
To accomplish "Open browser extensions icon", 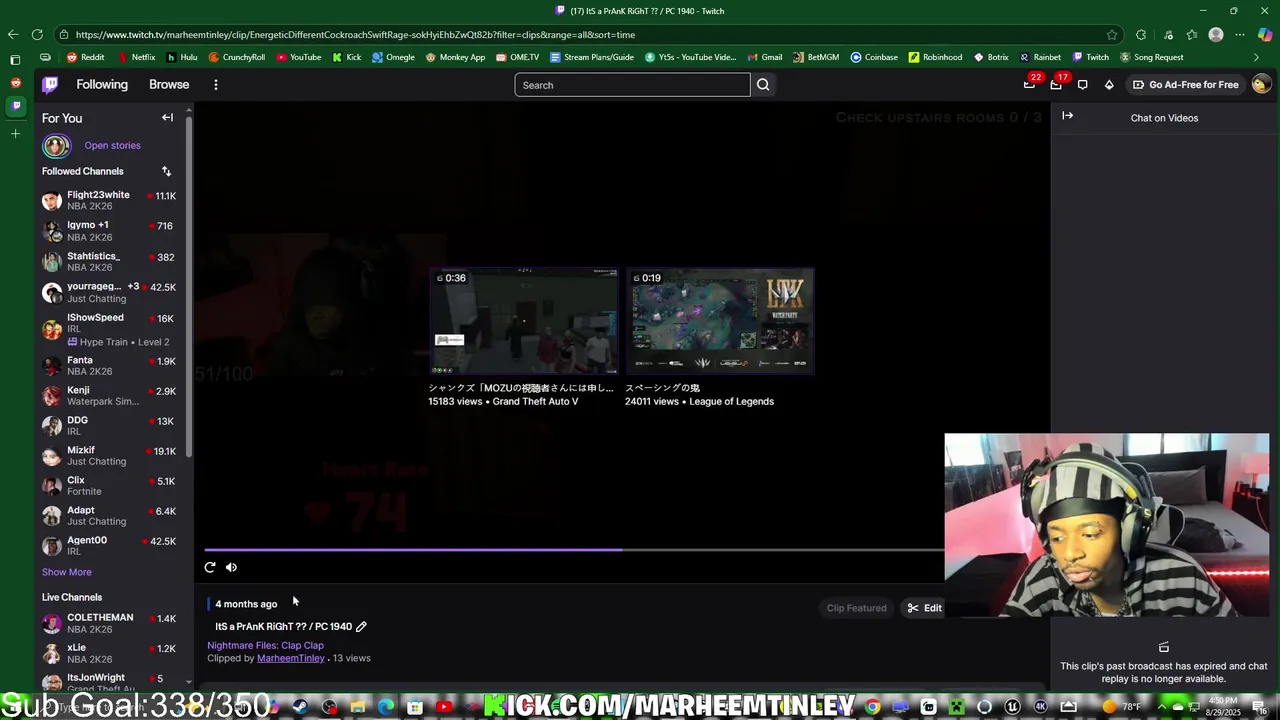I will 1141,35.
